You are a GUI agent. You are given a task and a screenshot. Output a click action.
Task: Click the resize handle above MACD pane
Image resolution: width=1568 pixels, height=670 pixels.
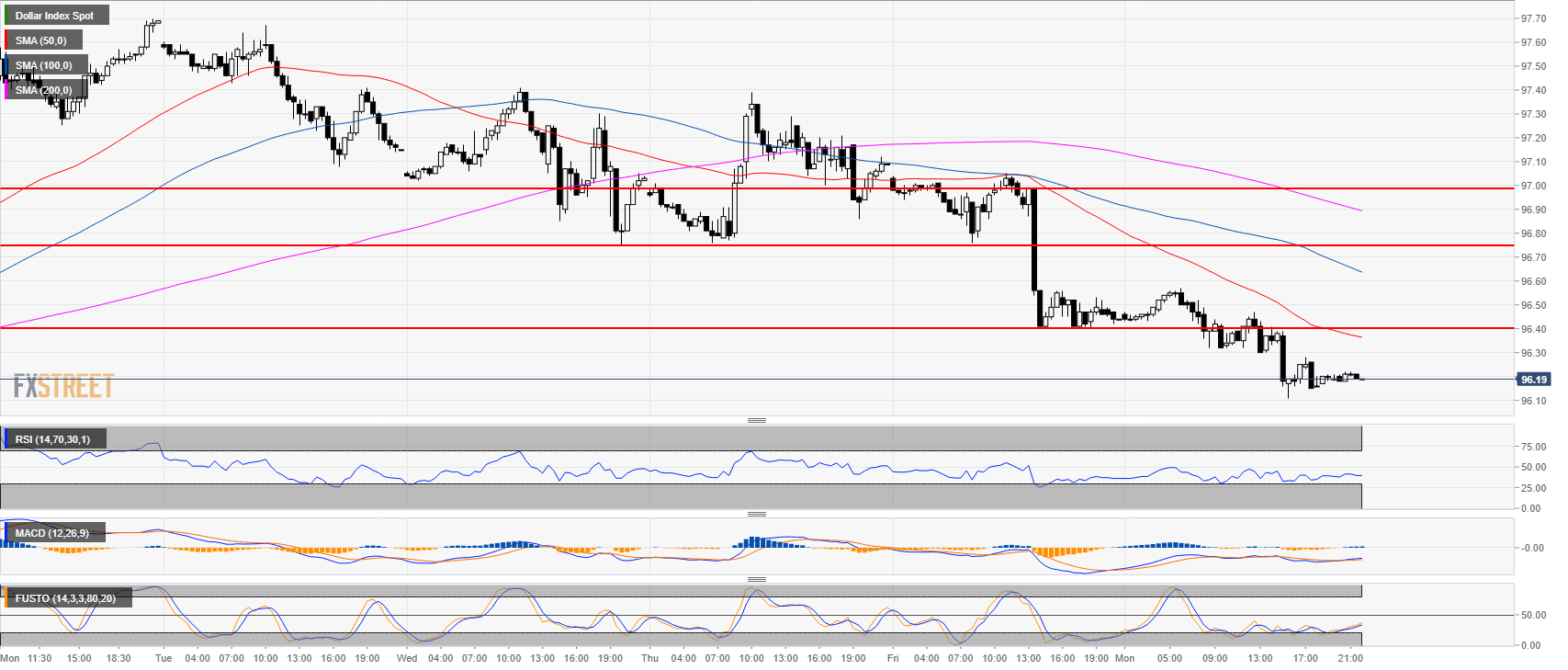[756, 514]
